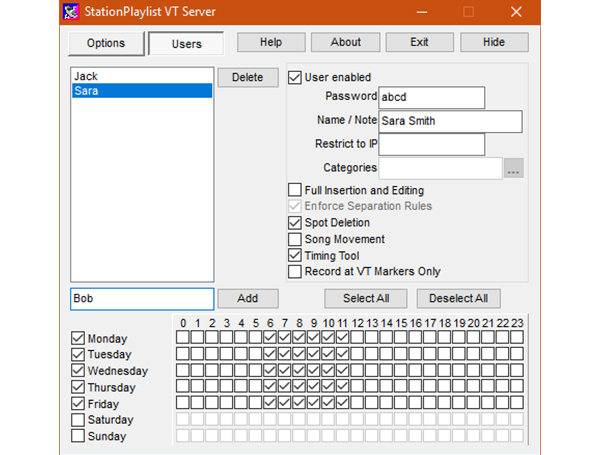Click the StationPlaylist app icon in title bar

click(71, 11)
